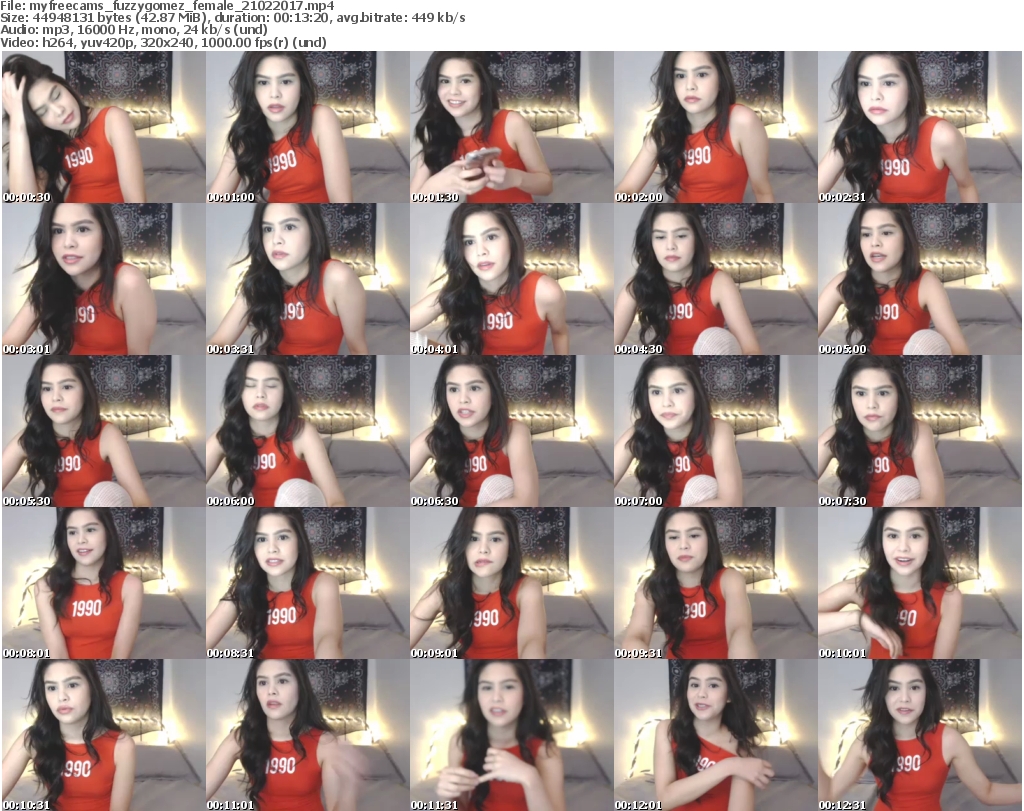1024x811 pixels.
Task: Select the thumbnail at 00:00:30
Action: (104, 127)
